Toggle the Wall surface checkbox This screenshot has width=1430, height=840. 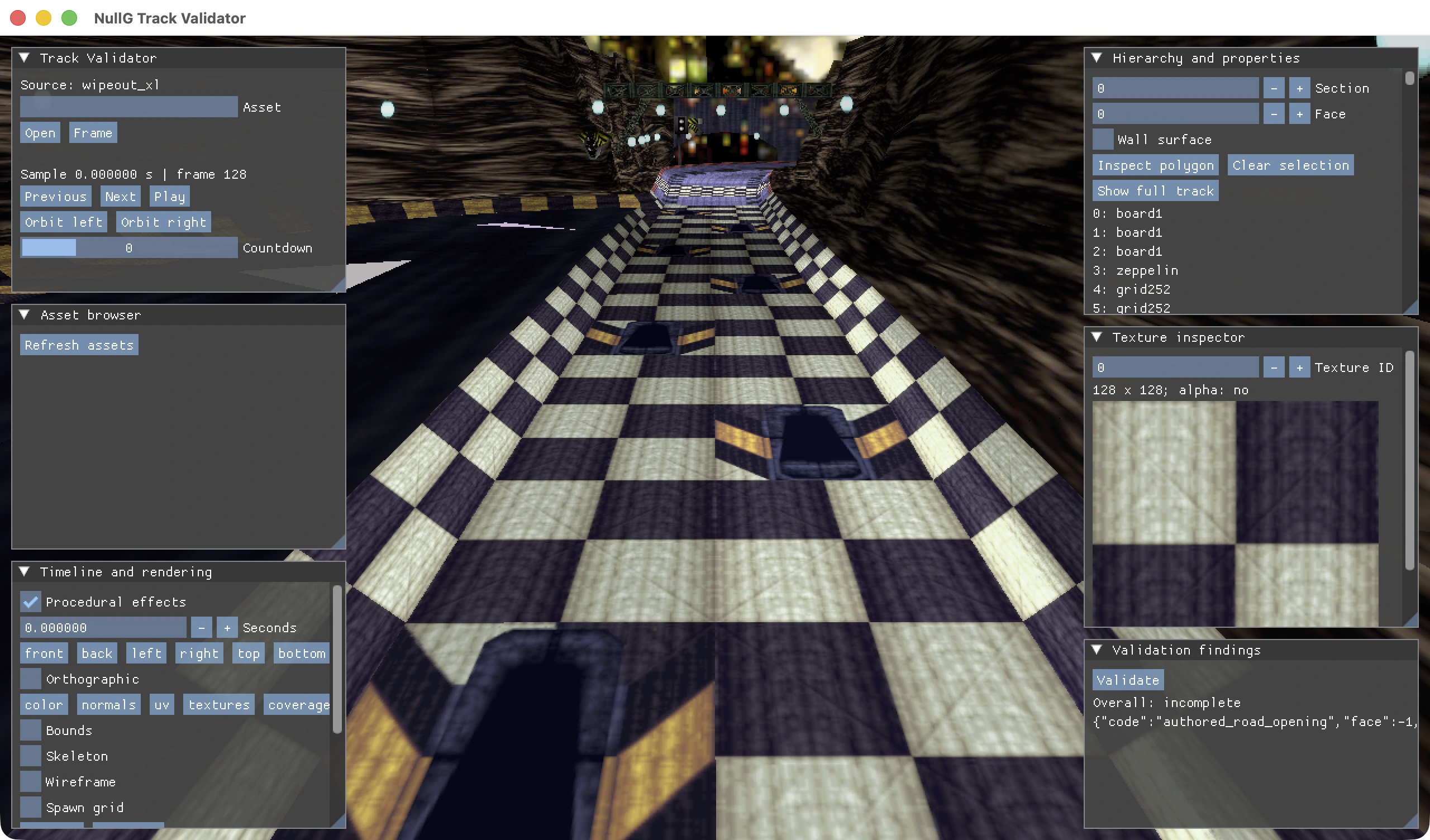click(1103, 139)
